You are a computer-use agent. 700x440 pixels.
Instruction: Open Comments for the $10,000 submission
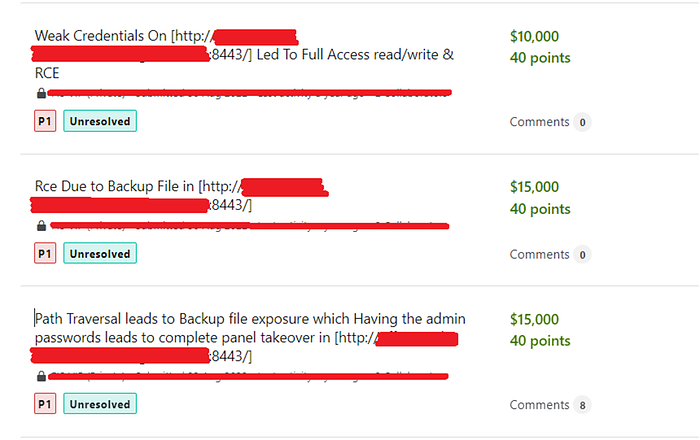[539, 122]
